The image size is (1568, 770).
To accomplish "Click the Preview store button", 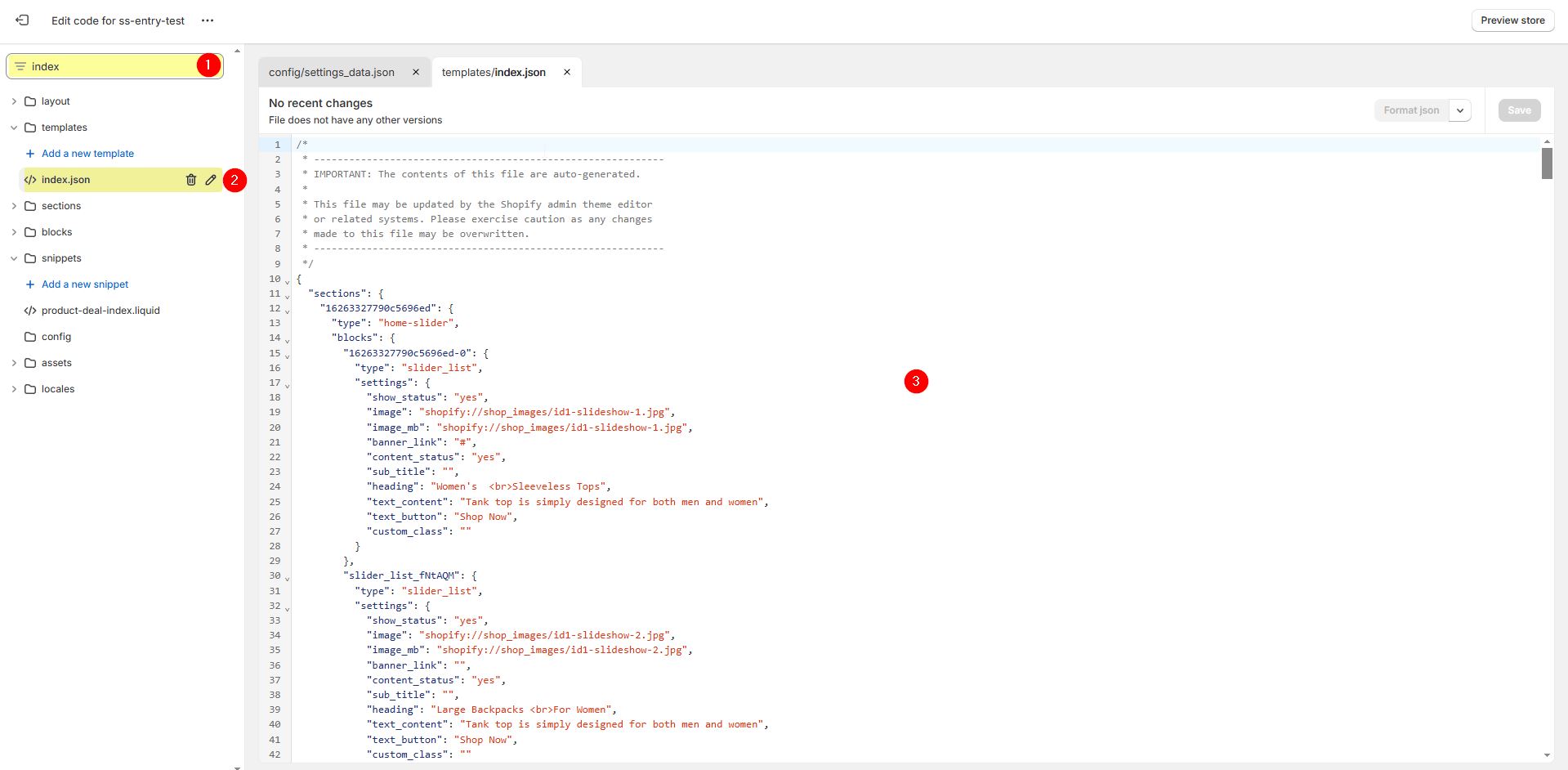I will pos(1512,20).
